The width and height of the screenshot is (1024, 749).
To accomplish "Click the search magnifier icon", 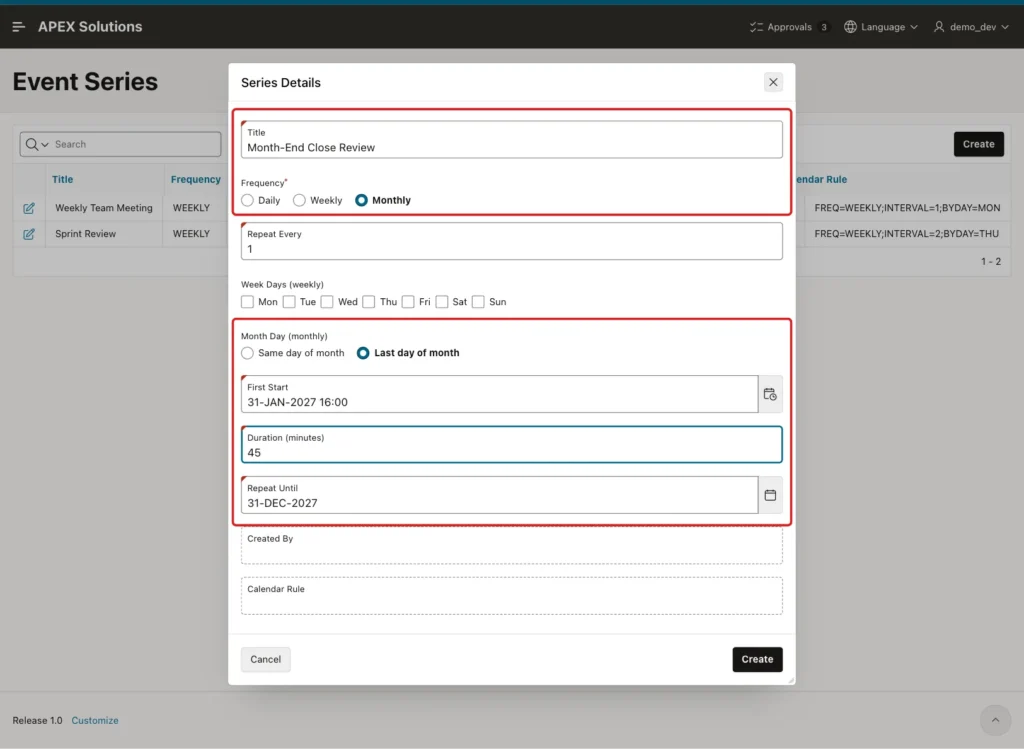I will coord(31,144).
